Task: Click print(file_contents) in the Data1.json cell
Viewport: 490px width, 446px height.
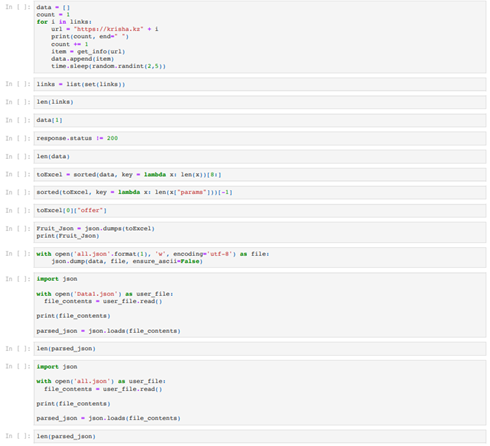Action: coord(73,316)
